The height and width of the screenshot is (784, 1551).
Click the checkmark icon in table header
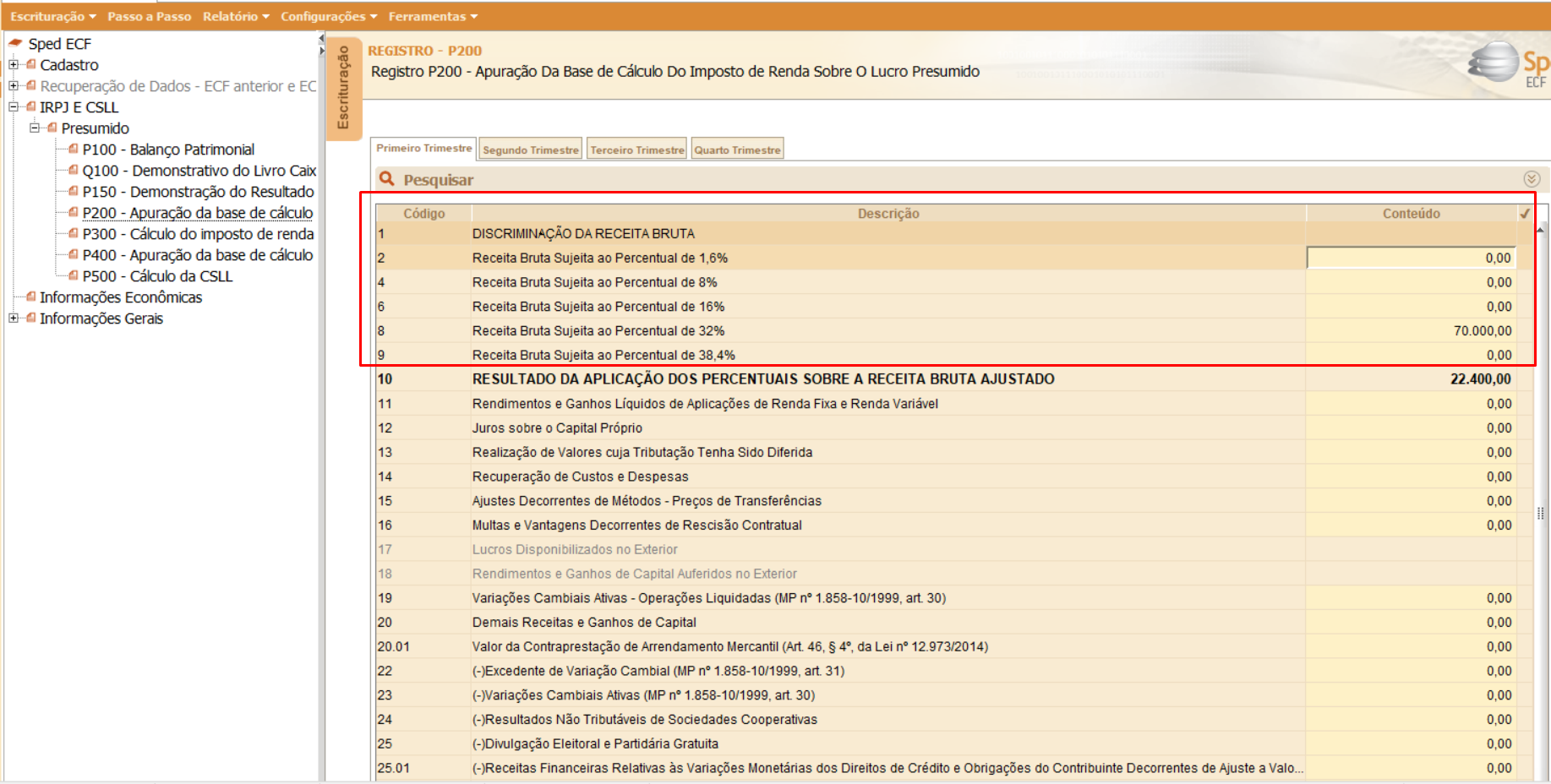[x=1525, y=214]
